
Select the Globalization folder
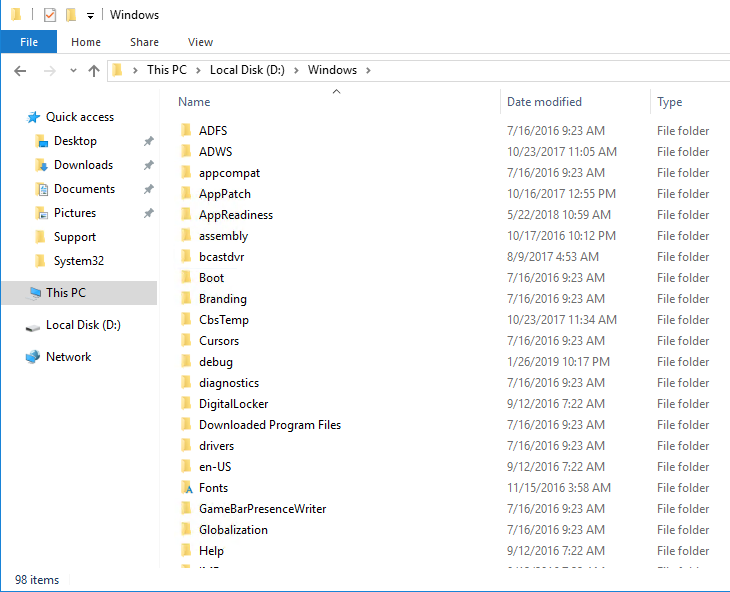(x=233, y=530)
